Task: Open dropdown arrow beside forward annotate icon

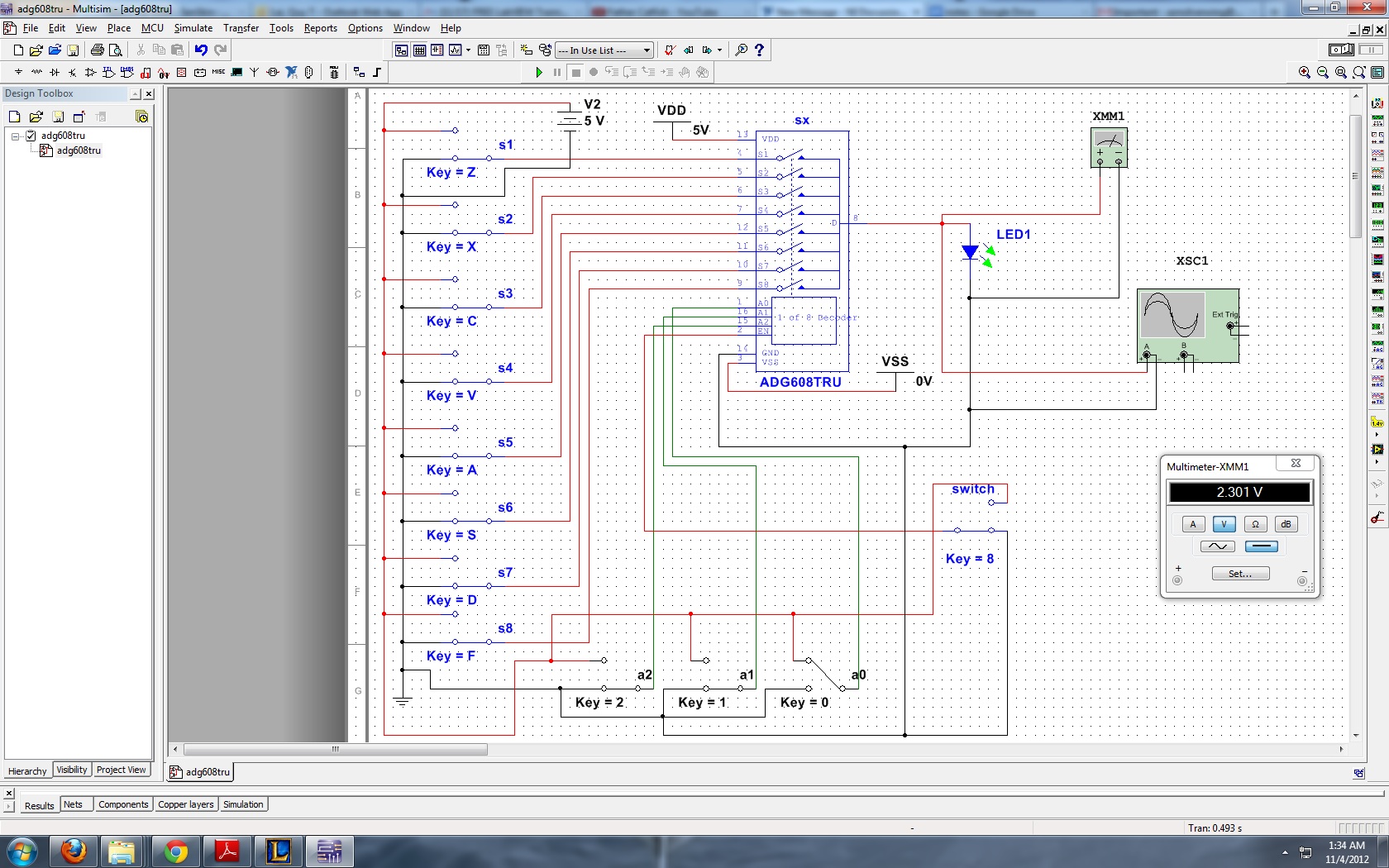Action: point(719,50)
